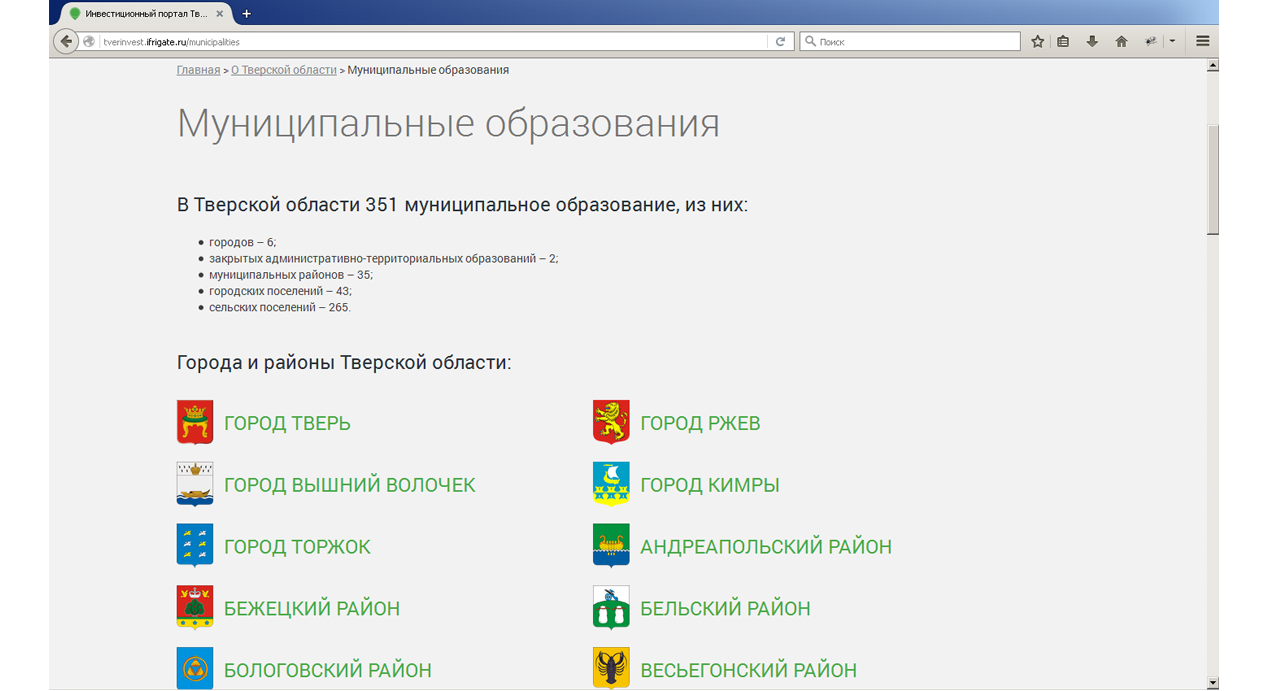The height and width of the screenshot is (691, 1264).
Task: Click the Andreapolsky district coat of arms
Action: 611,546
